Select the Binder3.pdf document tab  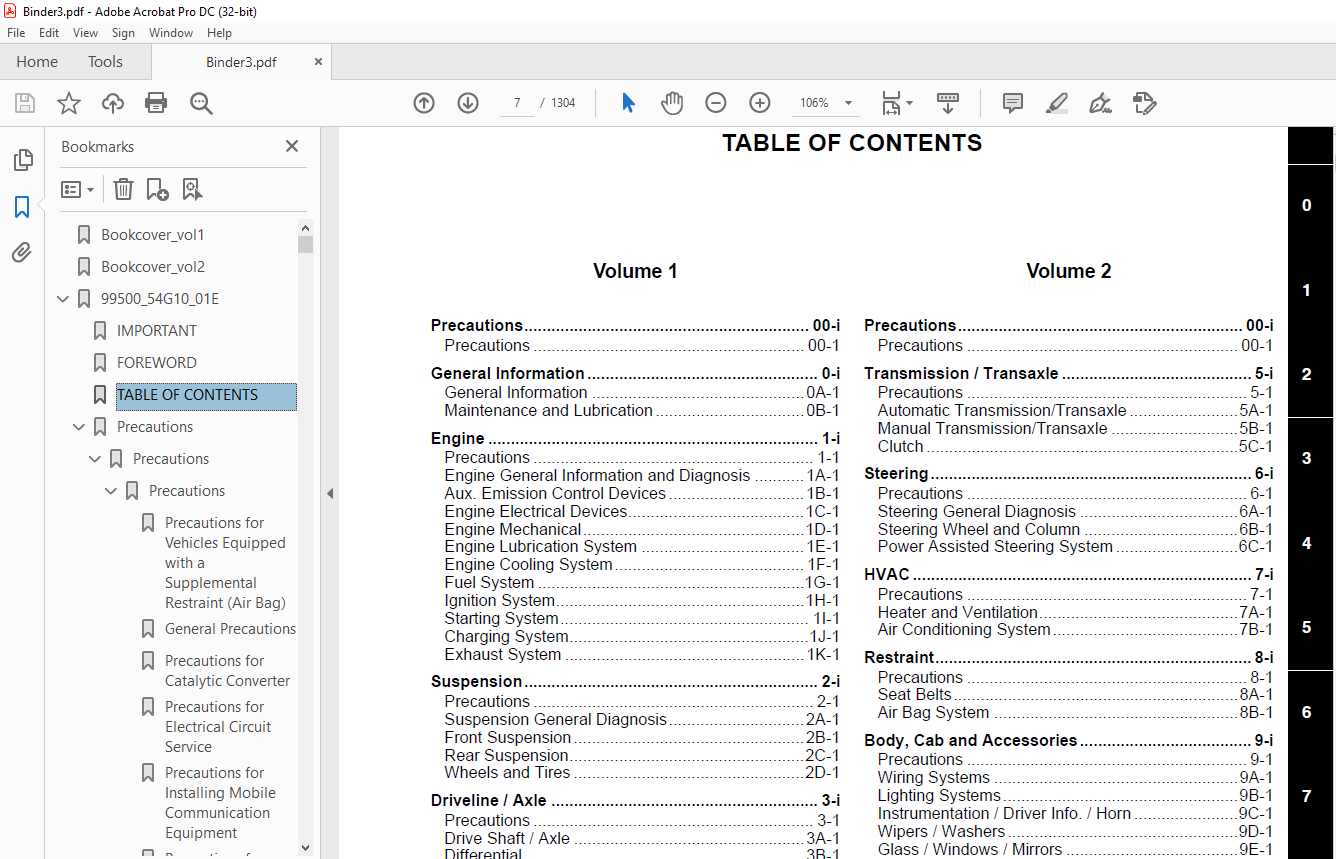coord(241,62)
